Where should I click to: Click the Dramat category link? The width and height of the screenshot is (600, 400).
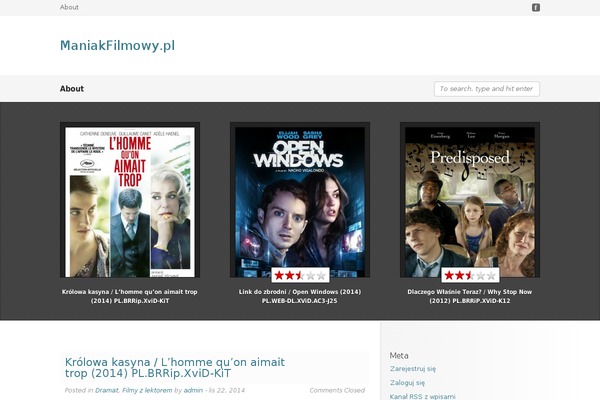coord(107,390)
